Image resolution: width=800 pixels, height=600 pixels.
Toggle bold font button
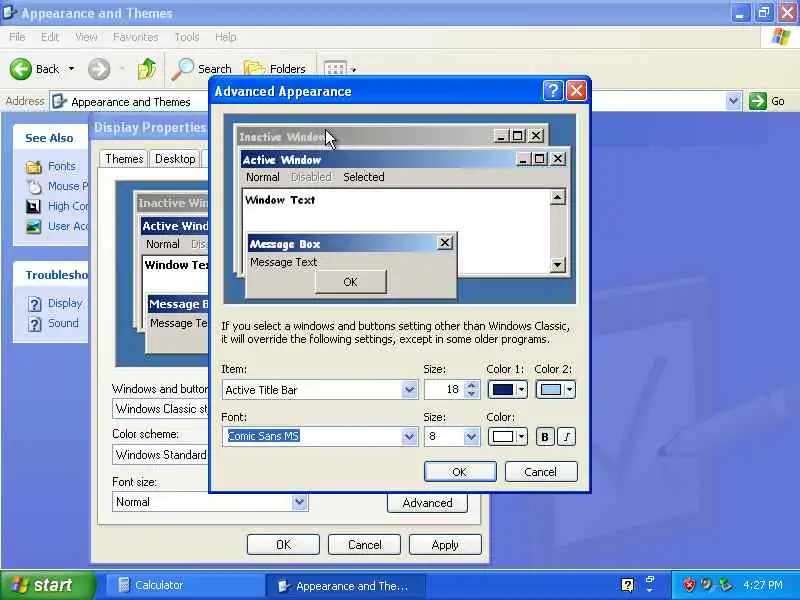(x=545, y=437)
